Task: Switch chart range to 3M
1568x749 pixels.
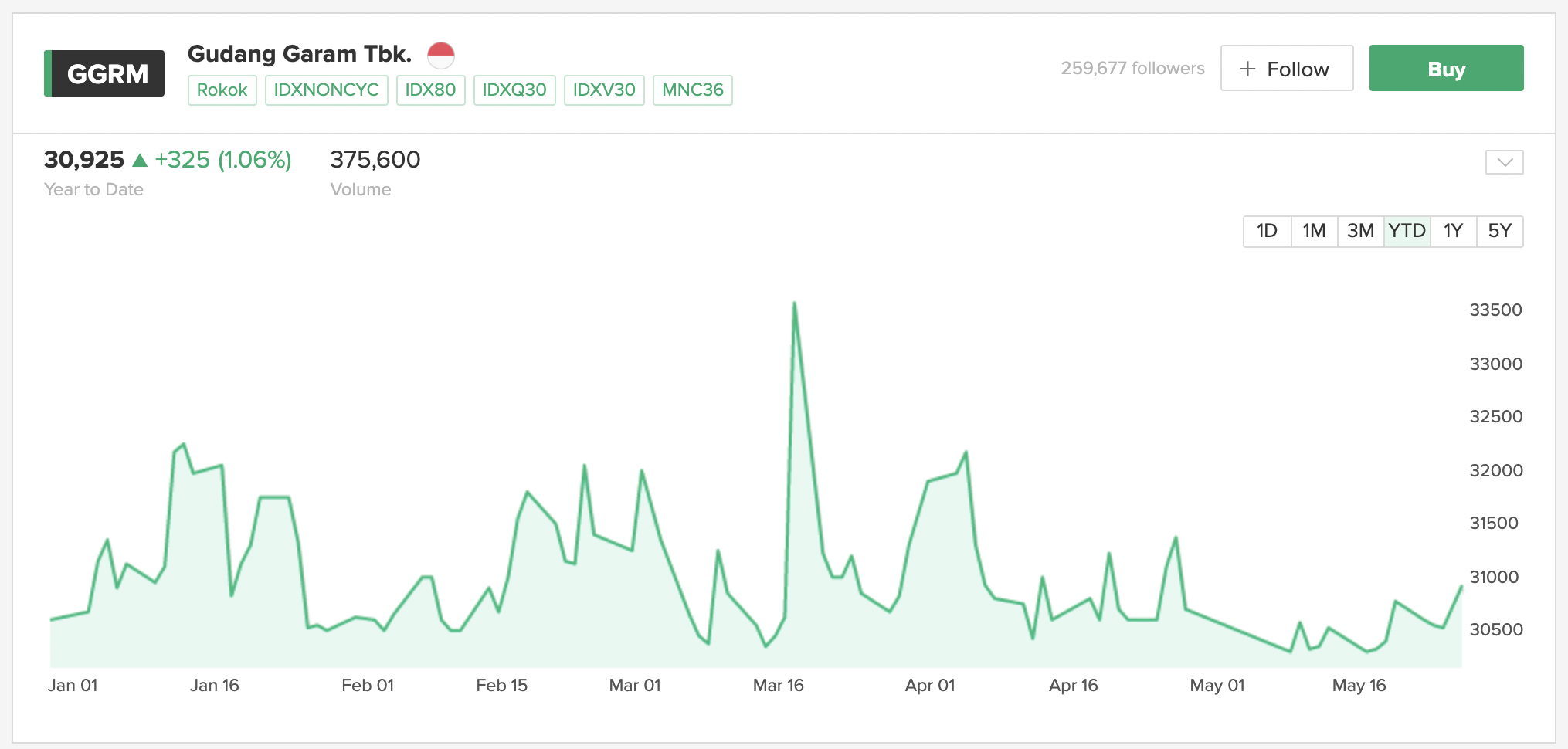Action: point(1361,231)
